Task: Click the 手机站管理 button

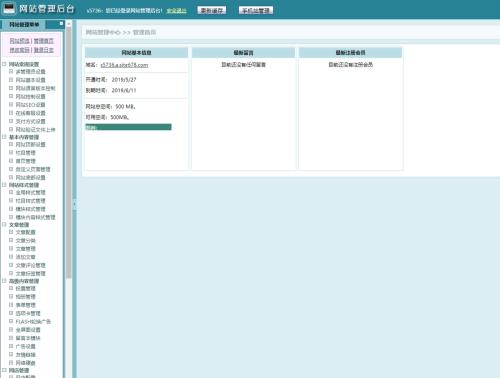Action: click(x=256, y=10)
